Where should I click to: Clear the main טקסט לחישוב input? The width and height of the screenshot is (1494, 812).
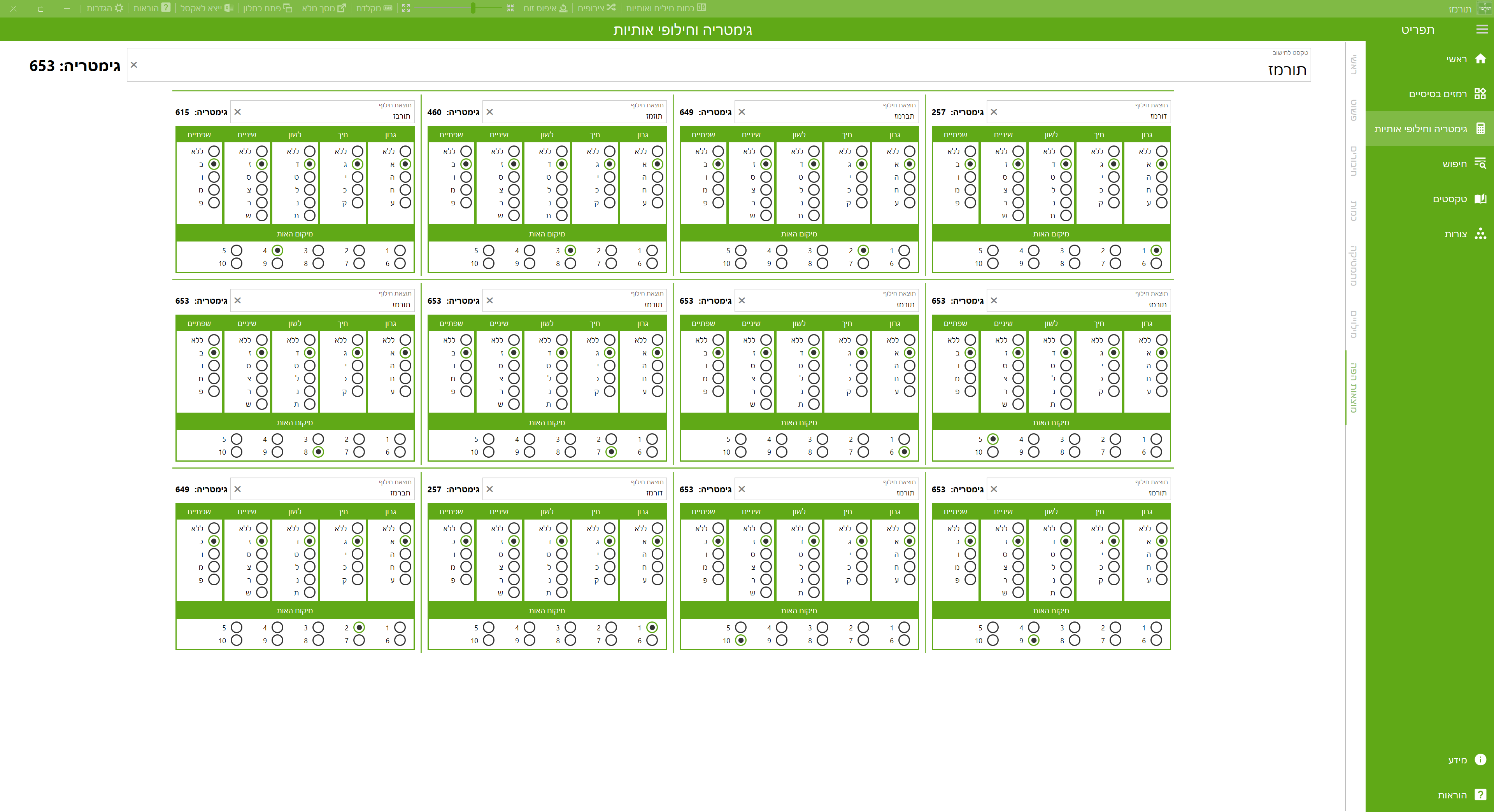point(134,65)
